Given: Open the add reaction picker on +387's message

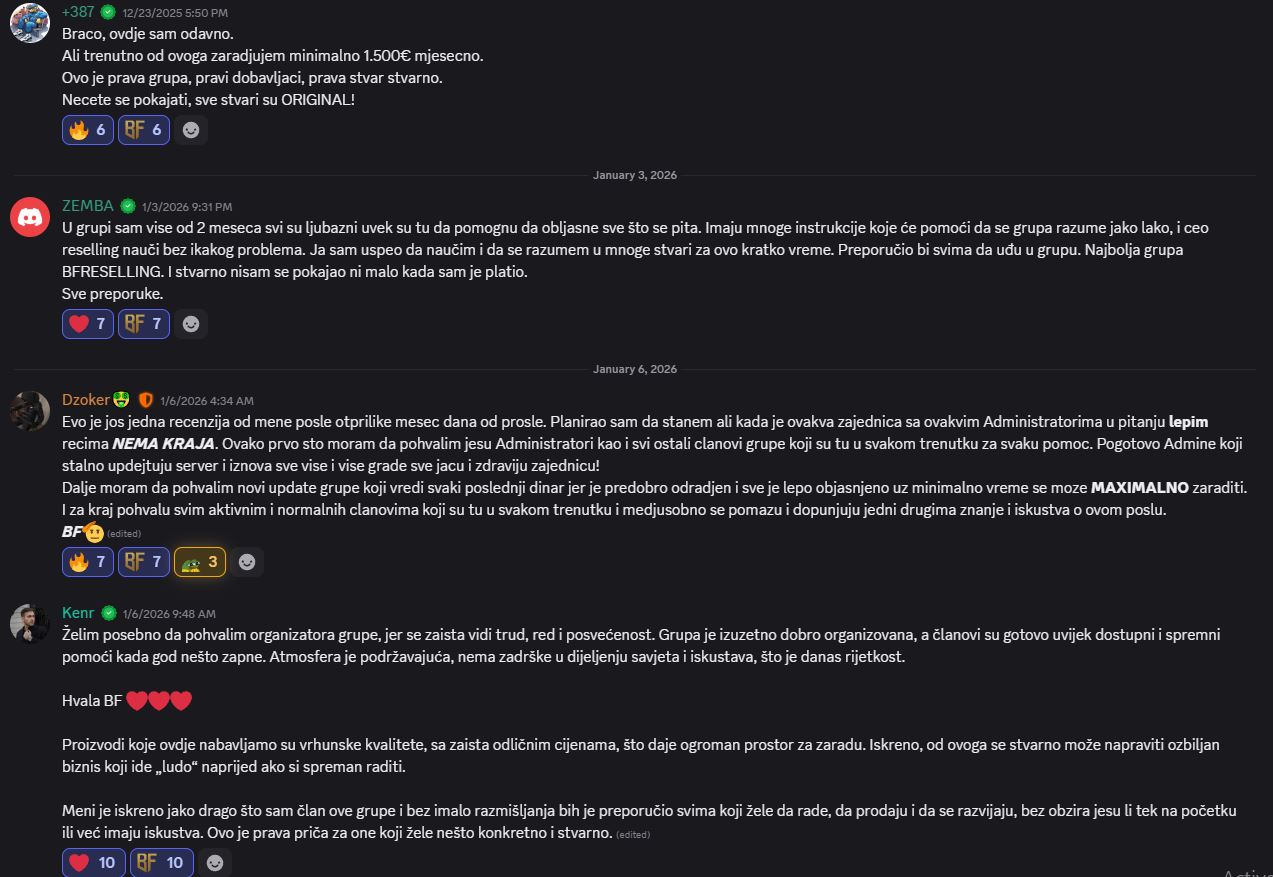Looking at the screenshot, I should [190, 129].
